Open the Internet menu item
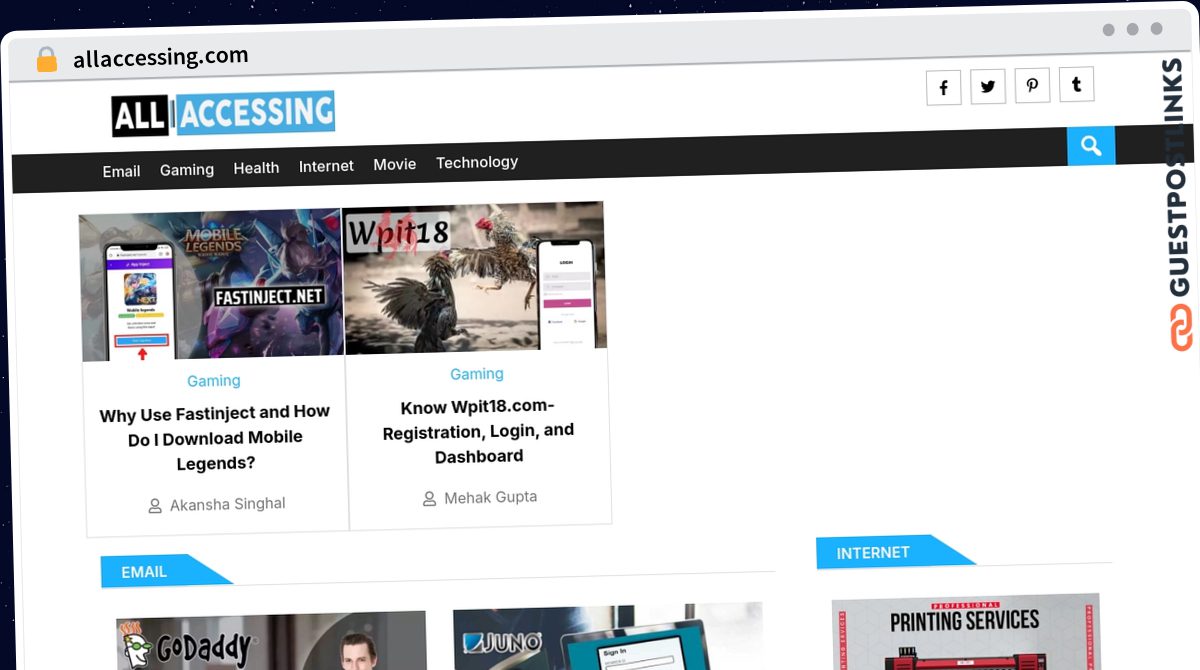 click(x=326, y=166)
